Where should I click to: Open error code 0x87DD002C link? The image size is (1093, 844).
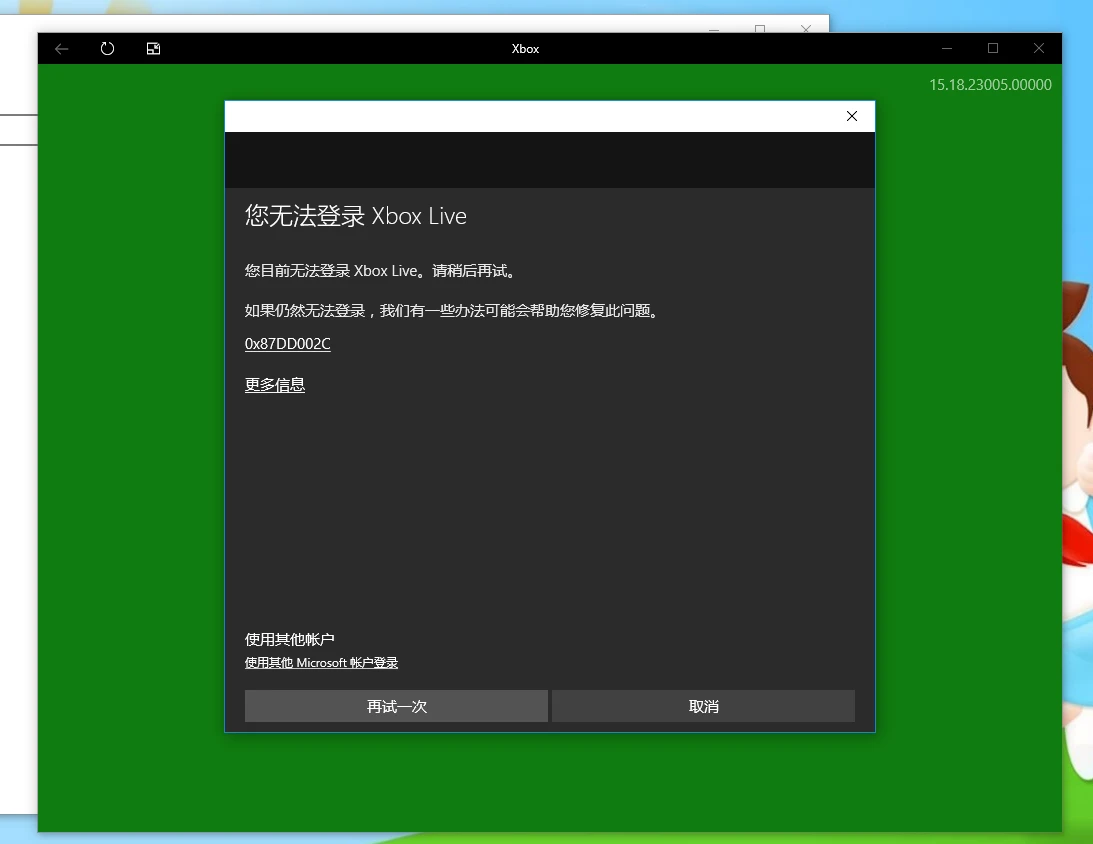(287, 344)
